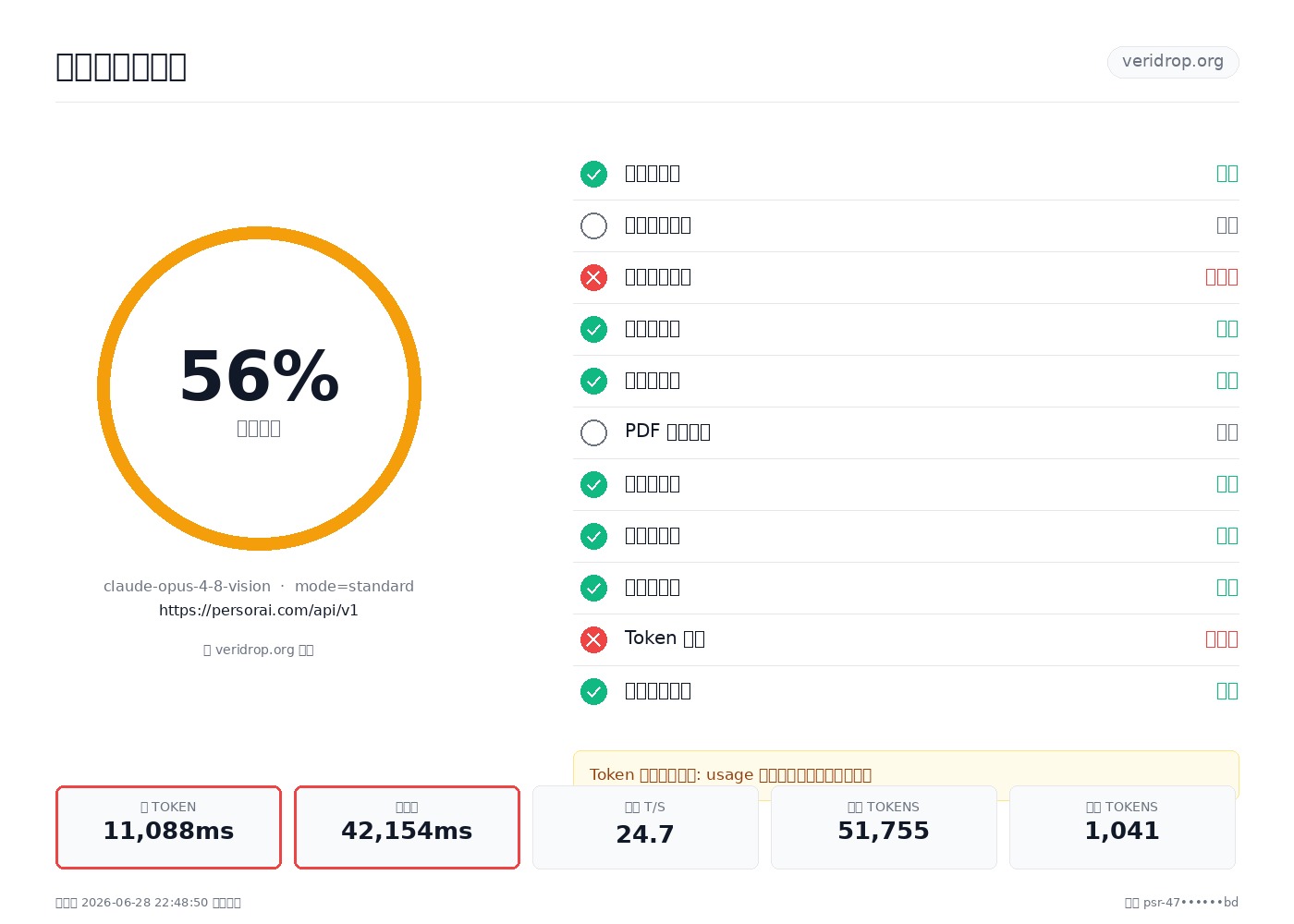
Task: Select the 24.7 T/S stat card
Action: (x=645, y=827)
